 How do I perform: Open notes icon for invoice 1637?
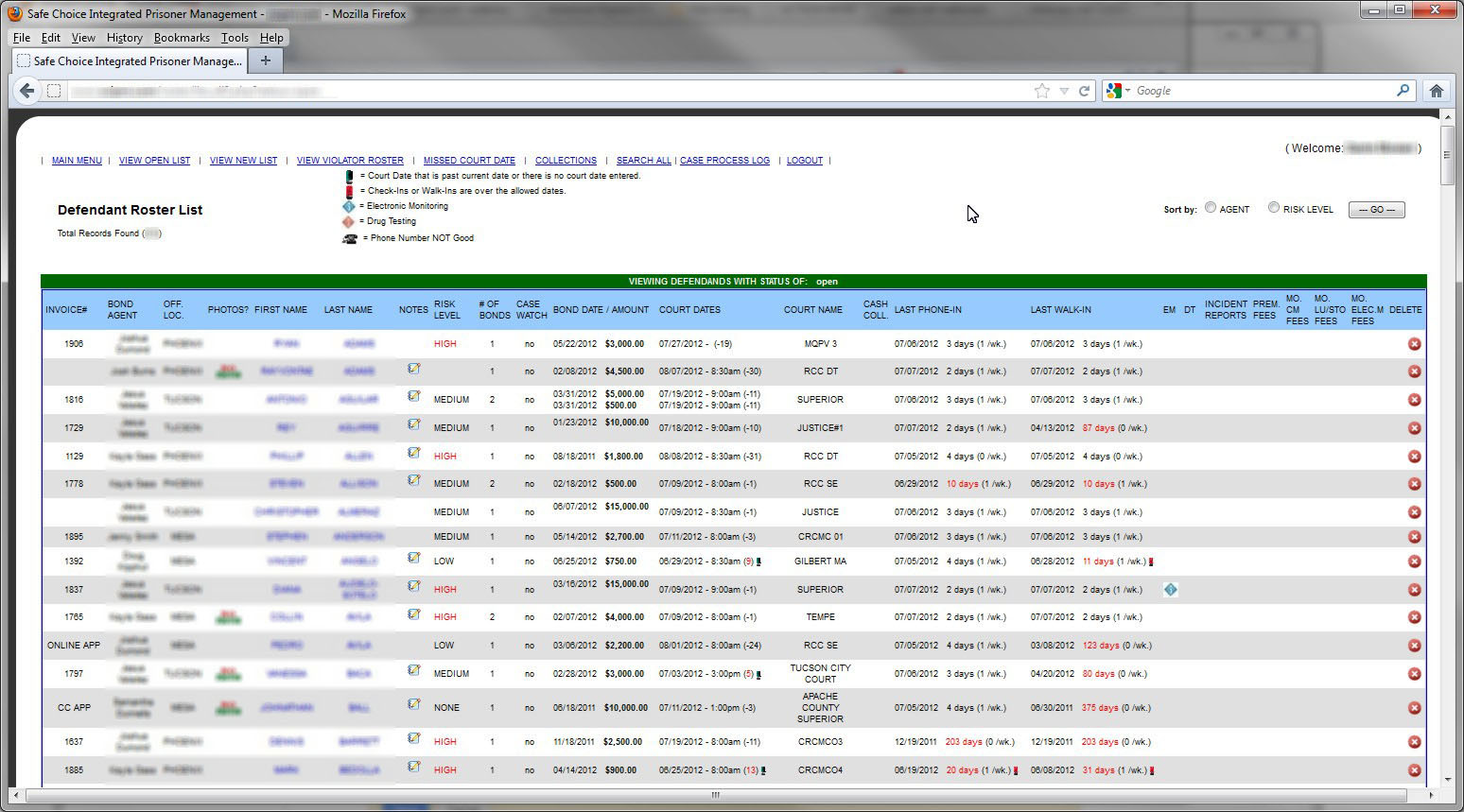tap(413, 738)
